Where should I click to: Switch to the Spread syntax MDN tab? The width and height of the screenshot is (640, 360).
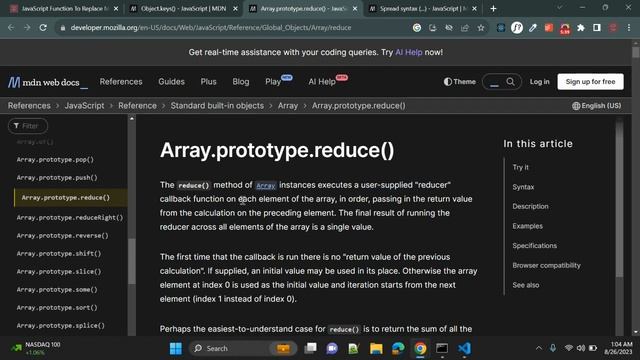422,9
